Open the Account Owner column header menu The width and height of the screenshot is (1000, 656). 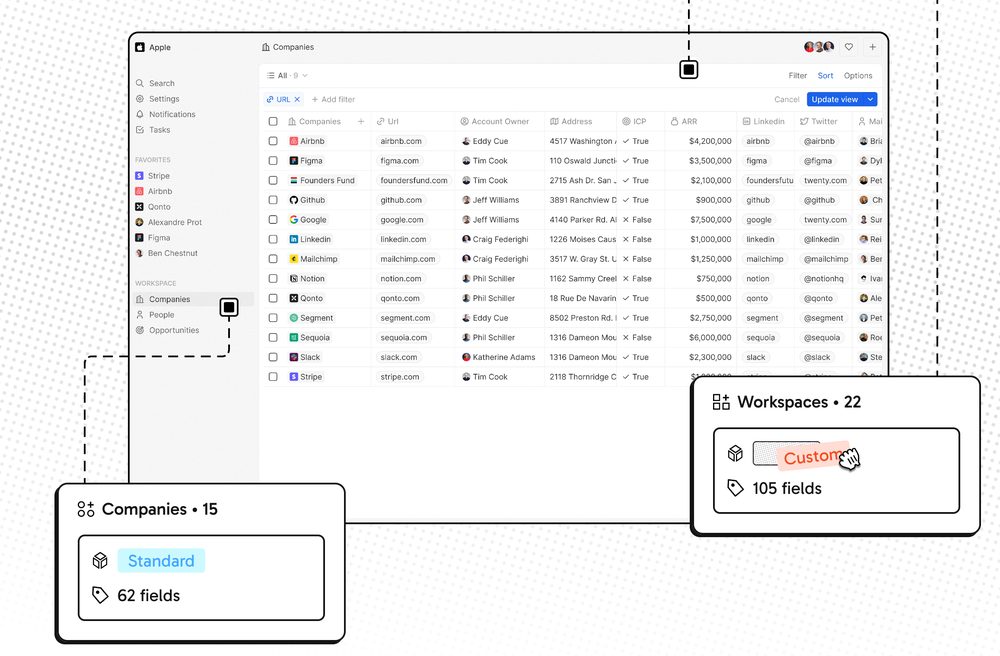click(x=495, y=121)
